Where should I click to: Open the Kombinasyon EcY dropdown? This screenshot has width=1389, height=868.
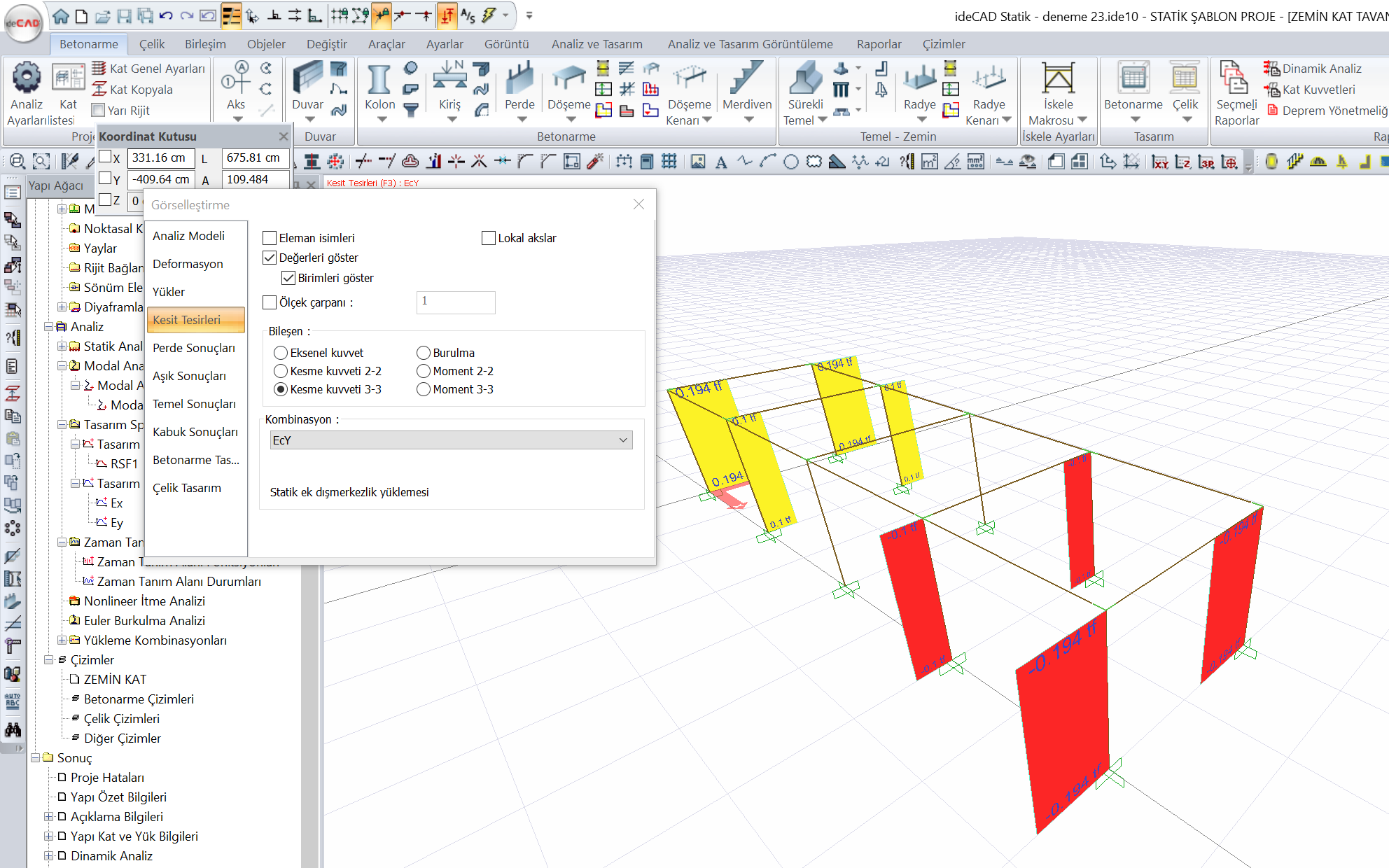click(x=451, y=440)
